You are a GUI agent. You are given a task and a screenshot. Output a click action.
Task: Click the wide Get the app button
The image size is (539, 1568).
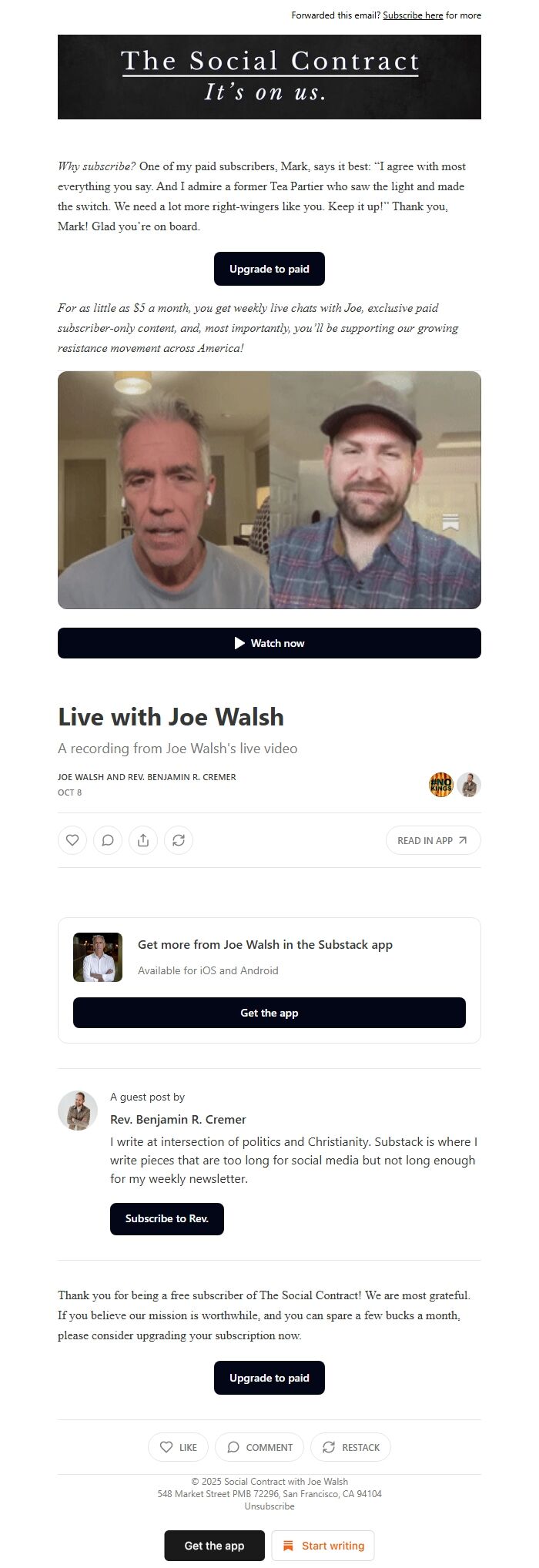(x=269, y=1013)
